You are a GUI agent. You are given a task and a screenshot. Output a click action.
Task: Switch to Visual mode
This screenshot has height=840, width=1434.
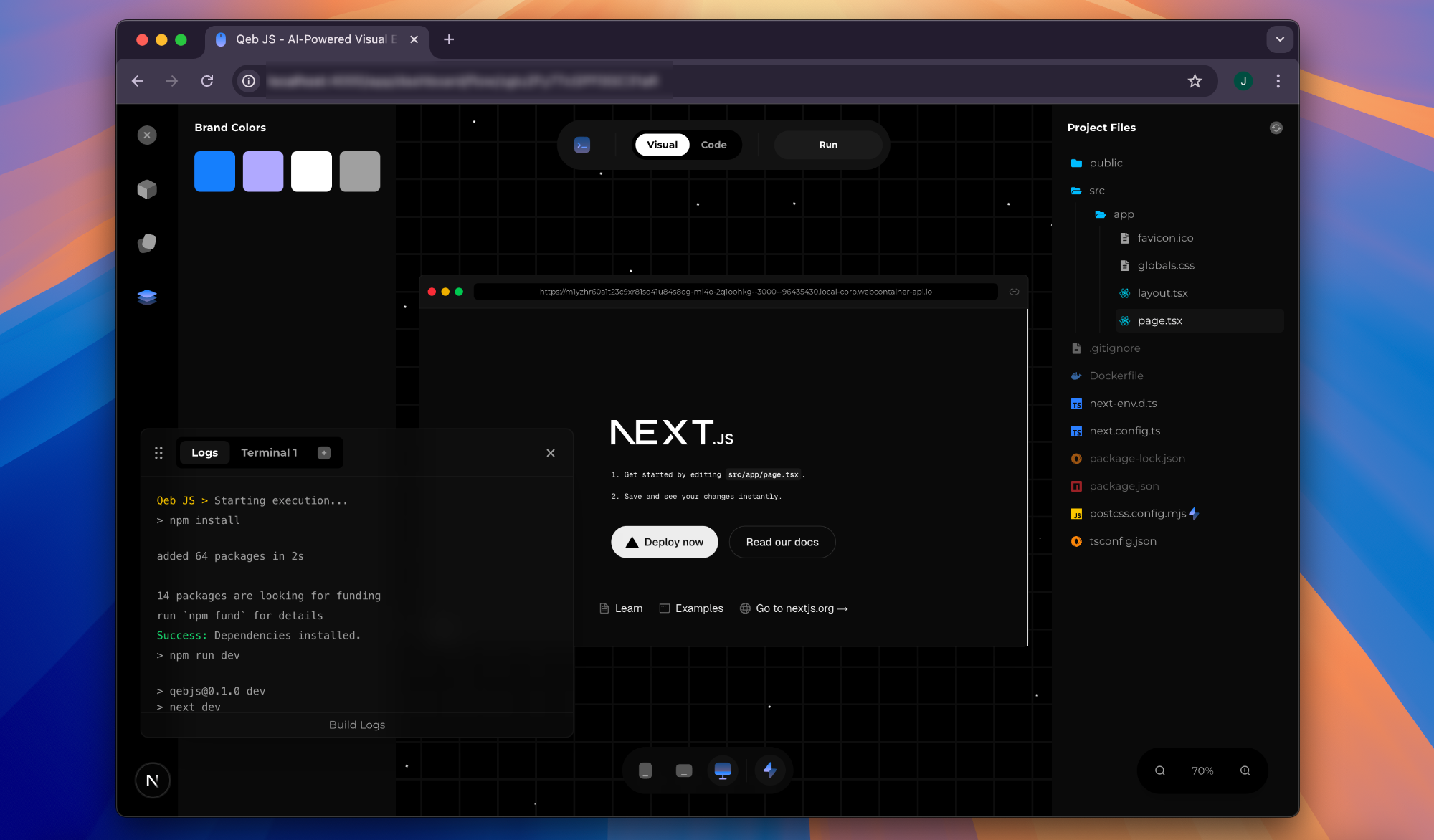(x=662, y=145)
